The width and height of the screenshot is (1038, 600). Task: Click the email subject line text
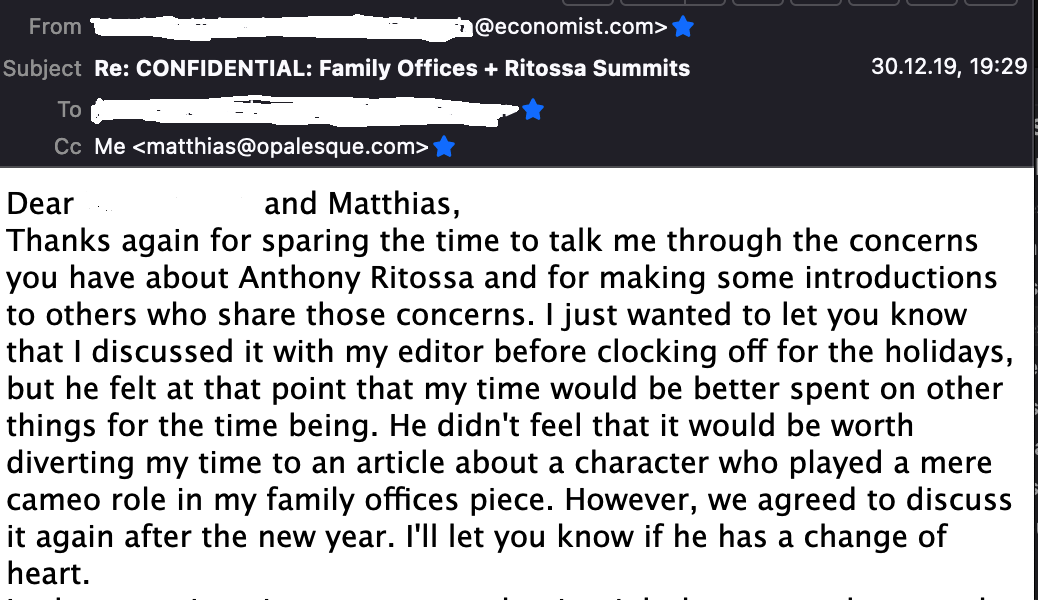tap(392, 69)
